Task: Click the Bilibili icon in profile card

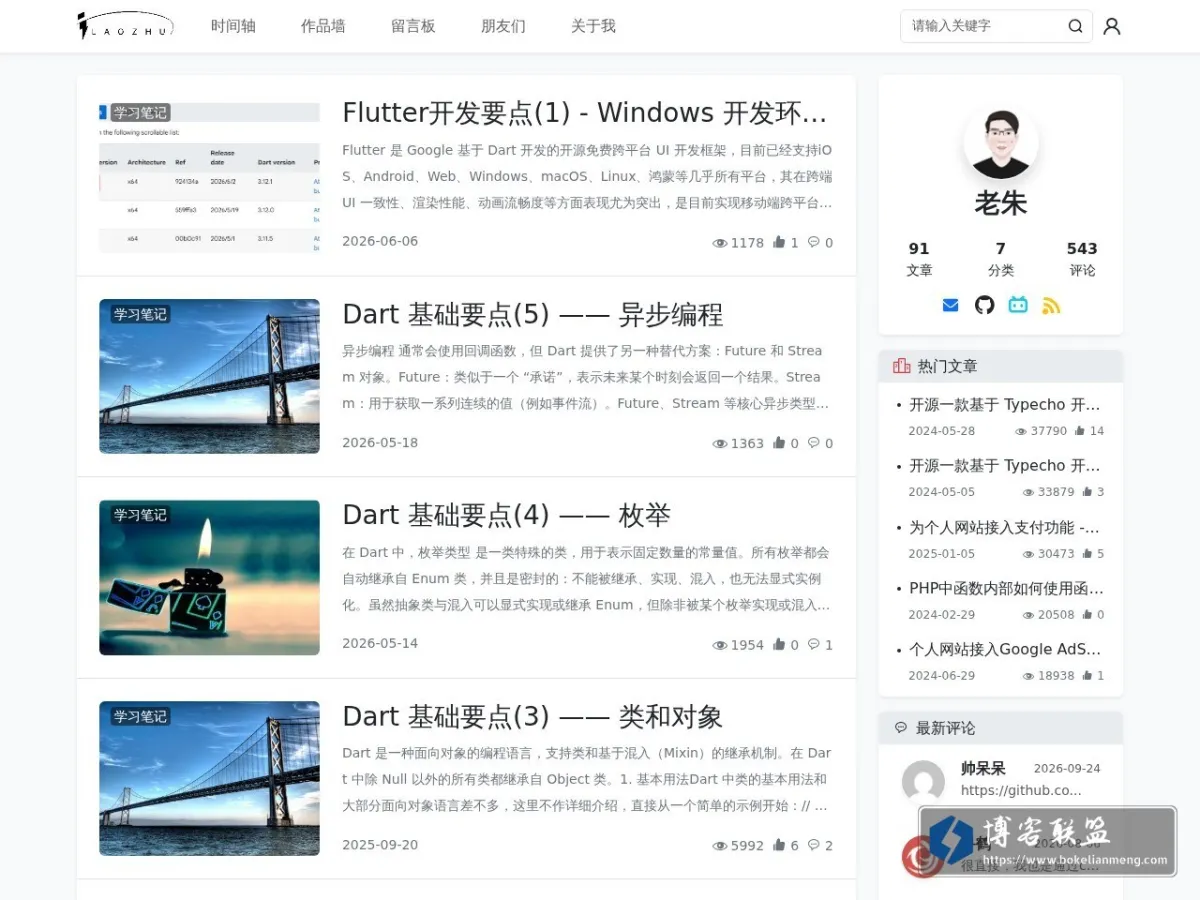Action: click(1018, 305)
